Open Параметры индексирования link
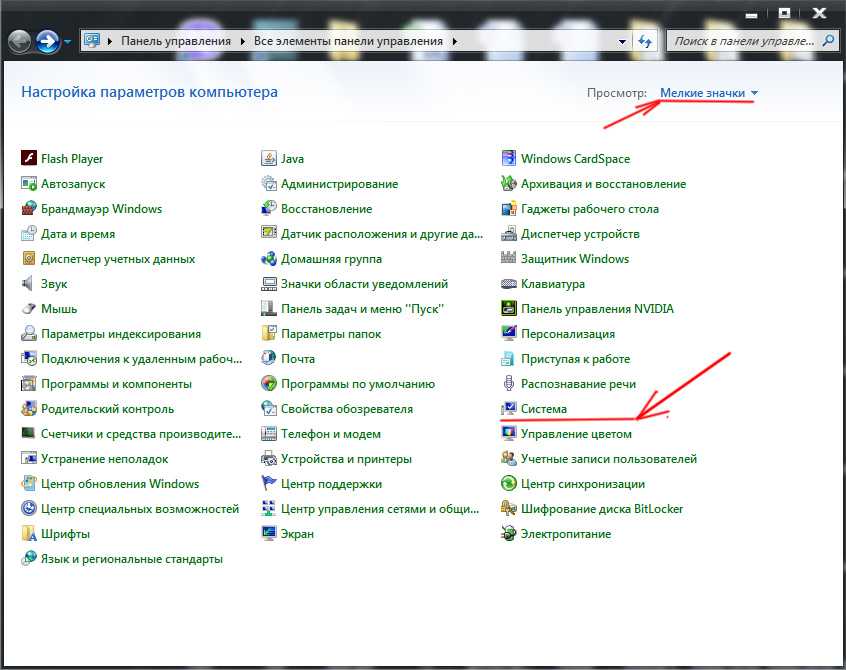Image resolution: width=846 pixels, height=670 pixels. tap(121, 333)
